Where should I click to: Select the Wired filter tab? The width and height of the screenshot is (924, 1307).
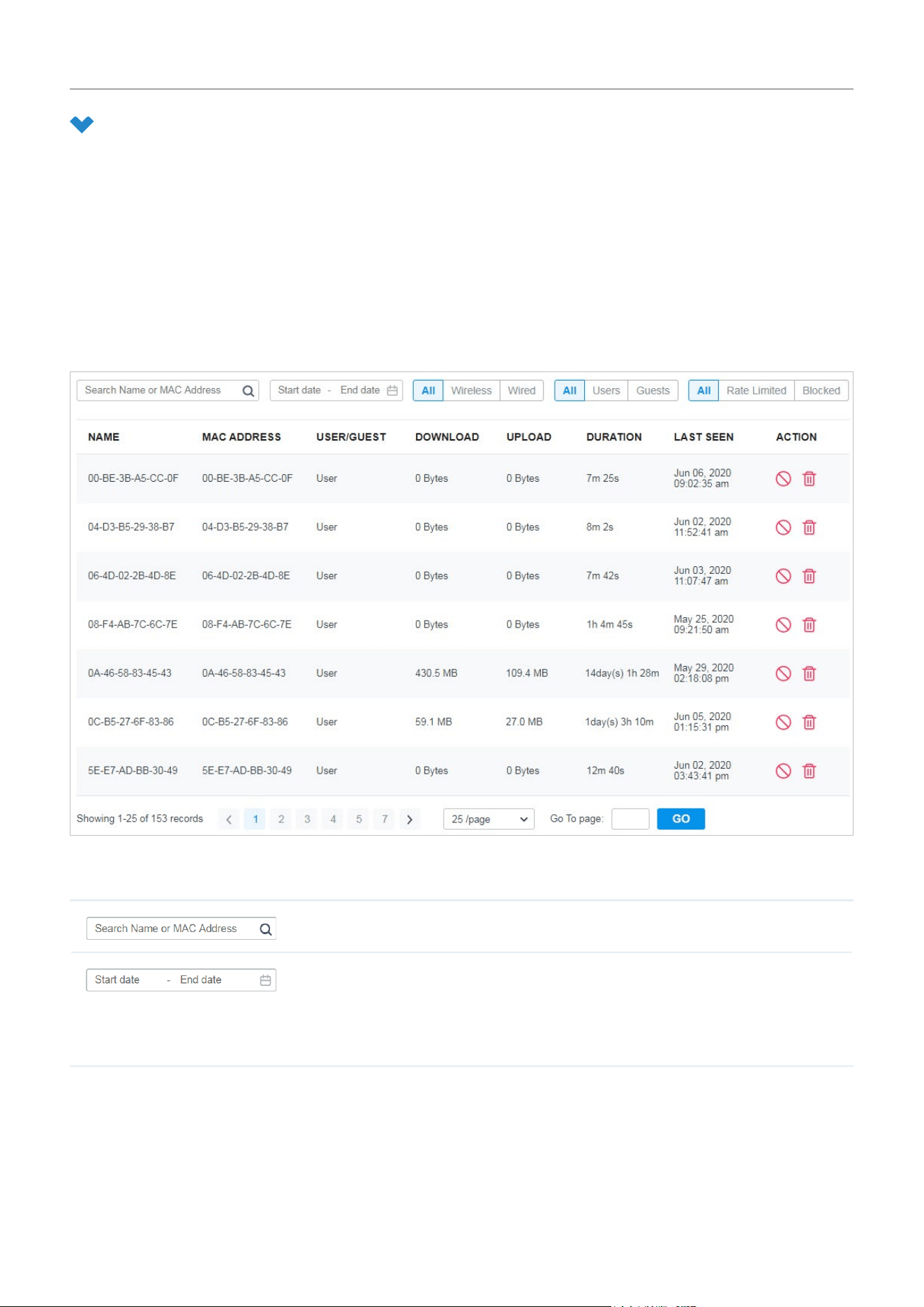[521, 390]
